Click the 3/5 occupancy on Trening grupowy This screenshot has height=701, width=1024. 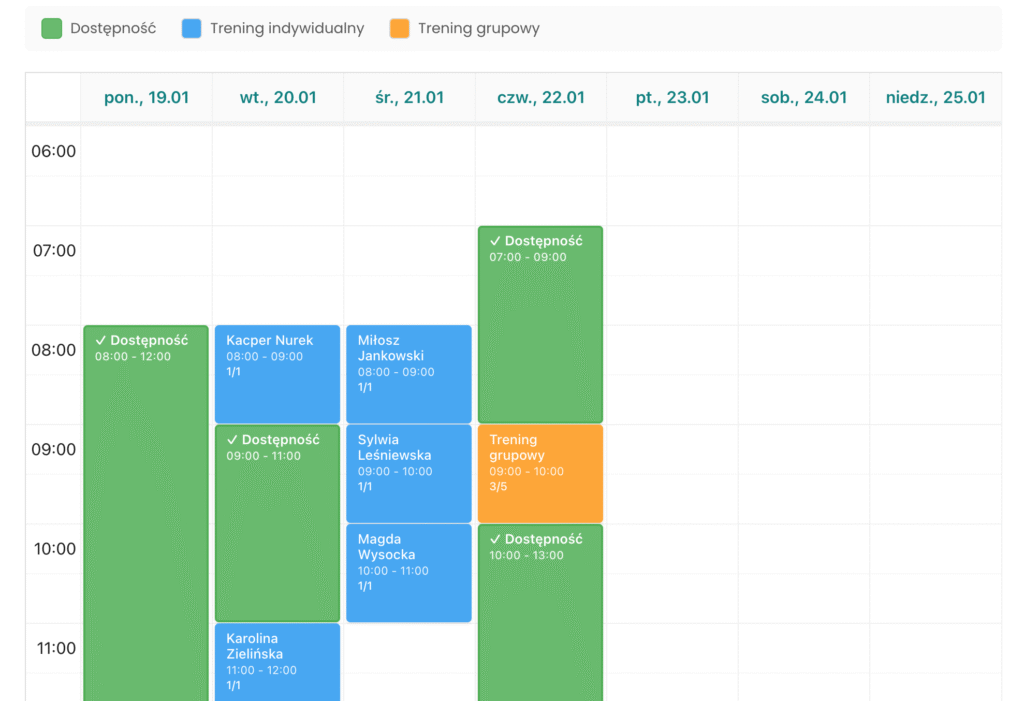(498, 487)
